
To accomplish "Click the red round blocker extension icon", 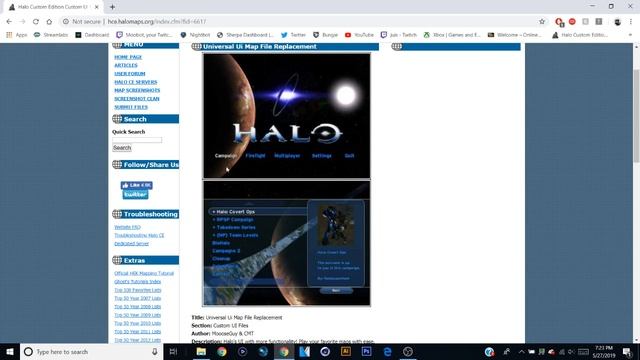I will pyautogui.click(x=572, y=22).
